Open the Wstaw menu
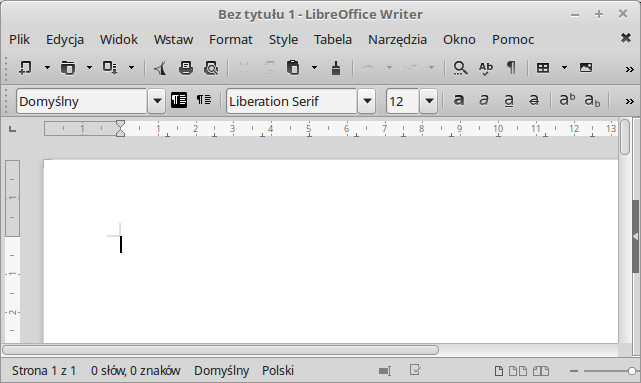The width and height of the screenshot is (641, 383). (x=173, y=40)
